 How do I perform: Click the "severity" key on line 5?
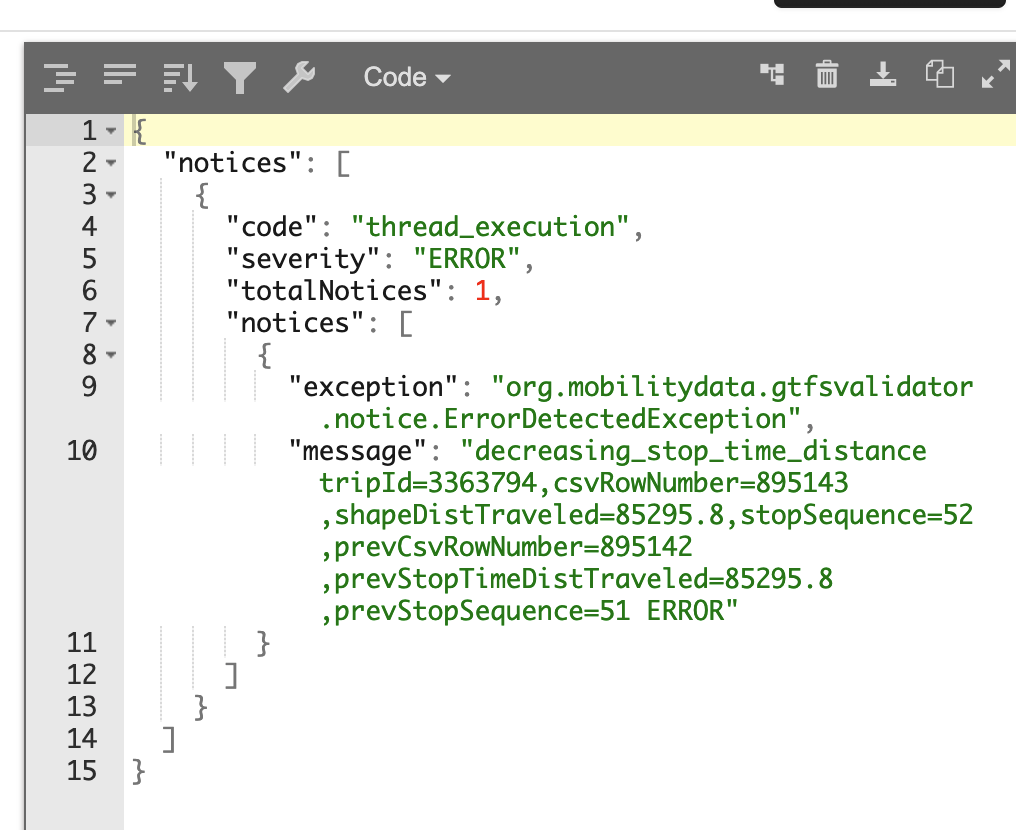(x=303, y=259)
